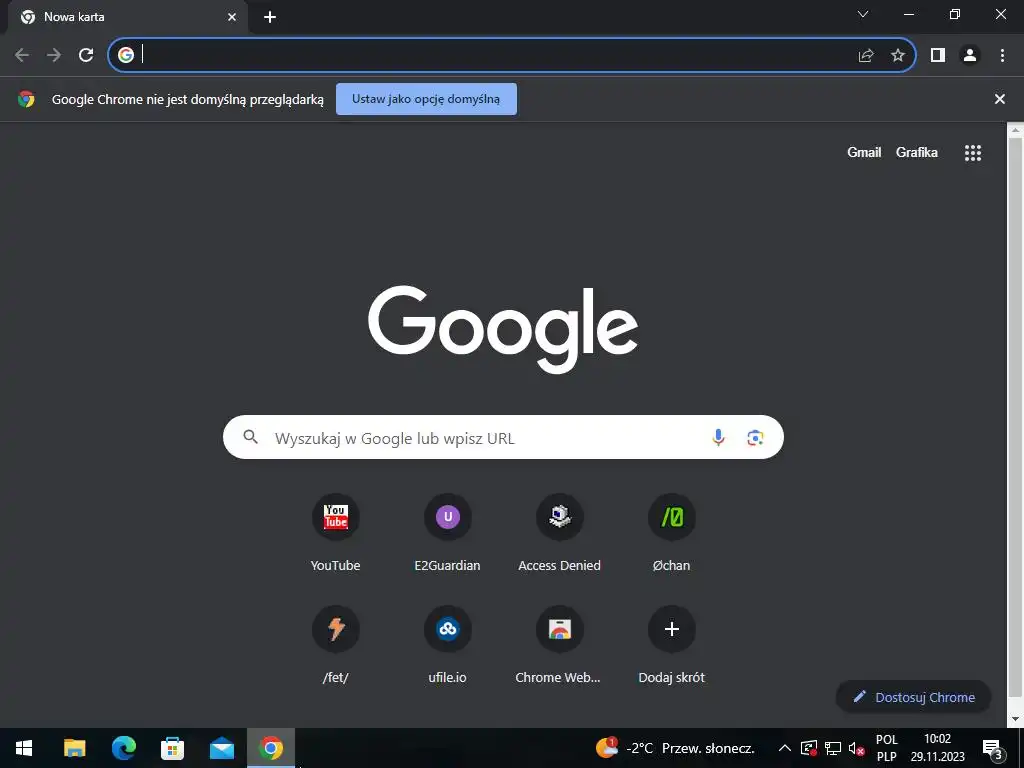Reload the current page
This screenshot has width=1024, height=768.
click(86, 56)
